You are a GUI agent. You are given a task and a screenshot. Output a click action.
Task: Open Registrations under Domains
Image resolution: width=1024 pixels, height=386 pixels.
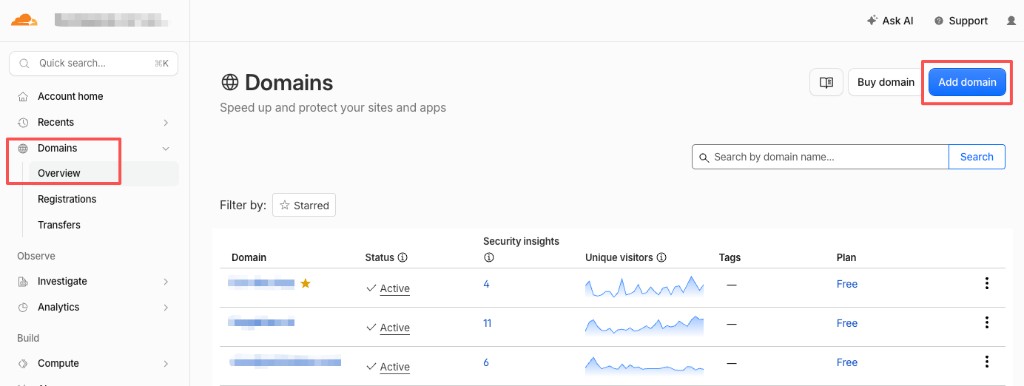pos(67,199)
